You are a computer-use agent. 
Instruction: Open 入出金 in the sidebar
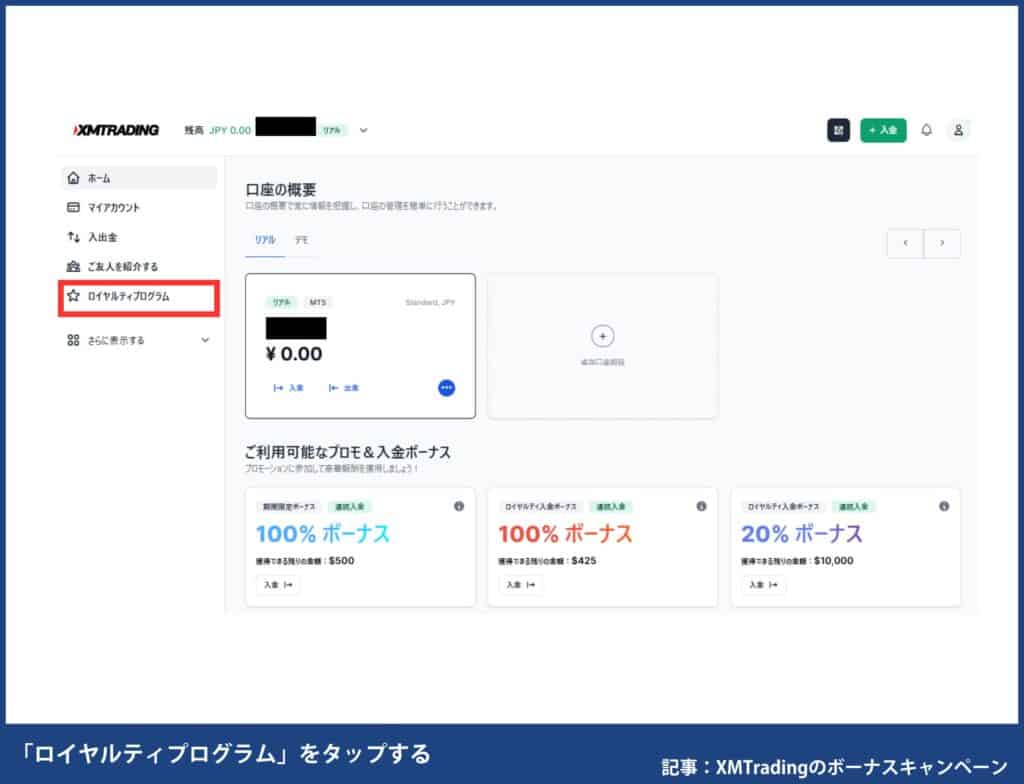(138, 237)
